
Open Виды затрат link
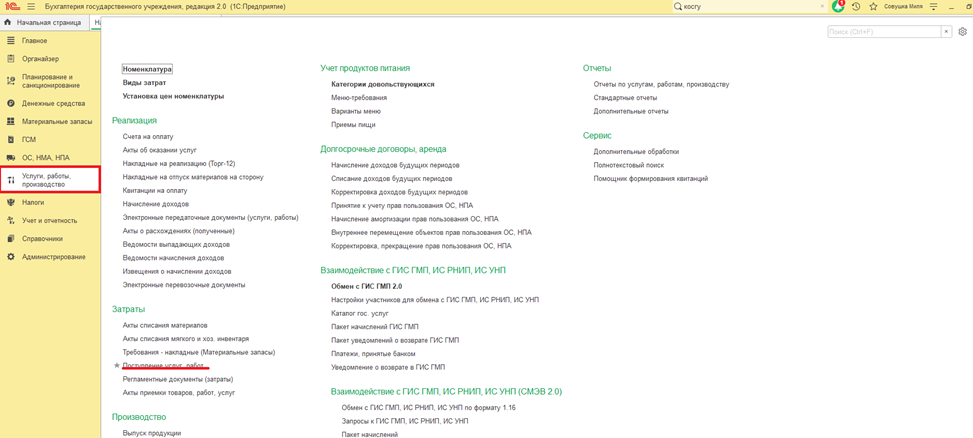144,83
